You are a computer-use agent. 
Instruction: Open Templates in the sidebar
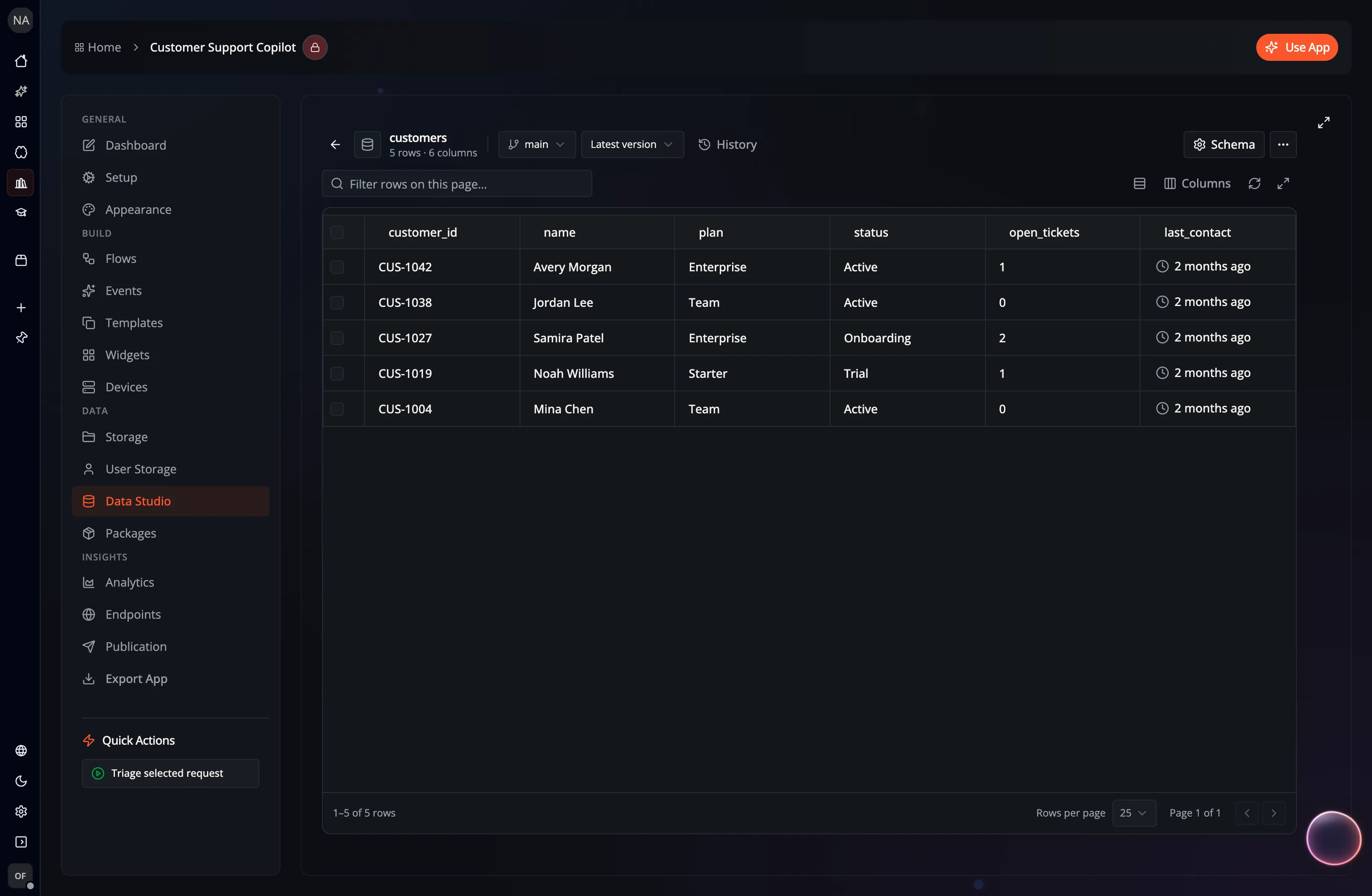(171, 322)
